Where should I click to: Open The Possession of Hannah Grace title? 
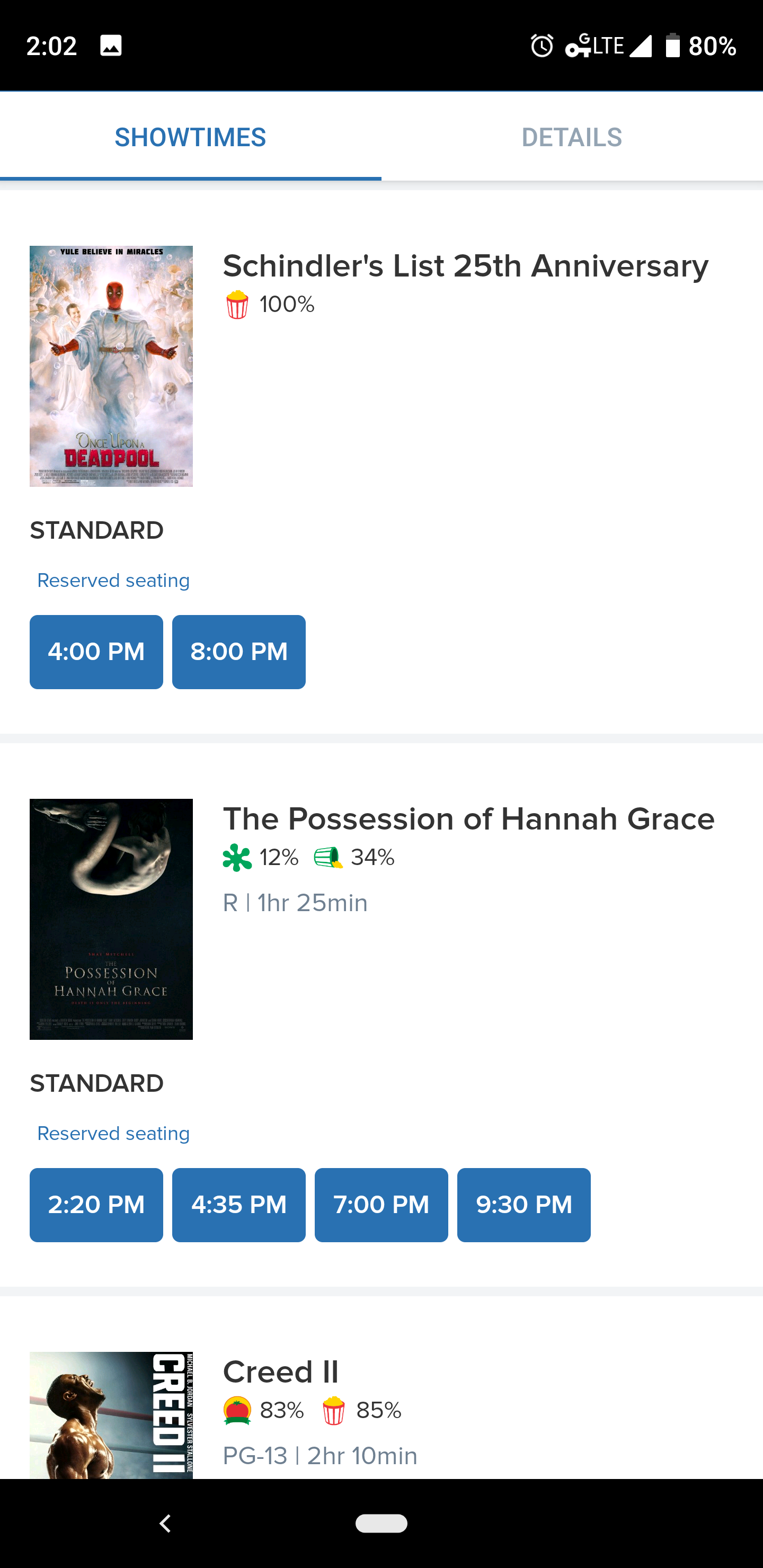[x=468, y=818]
